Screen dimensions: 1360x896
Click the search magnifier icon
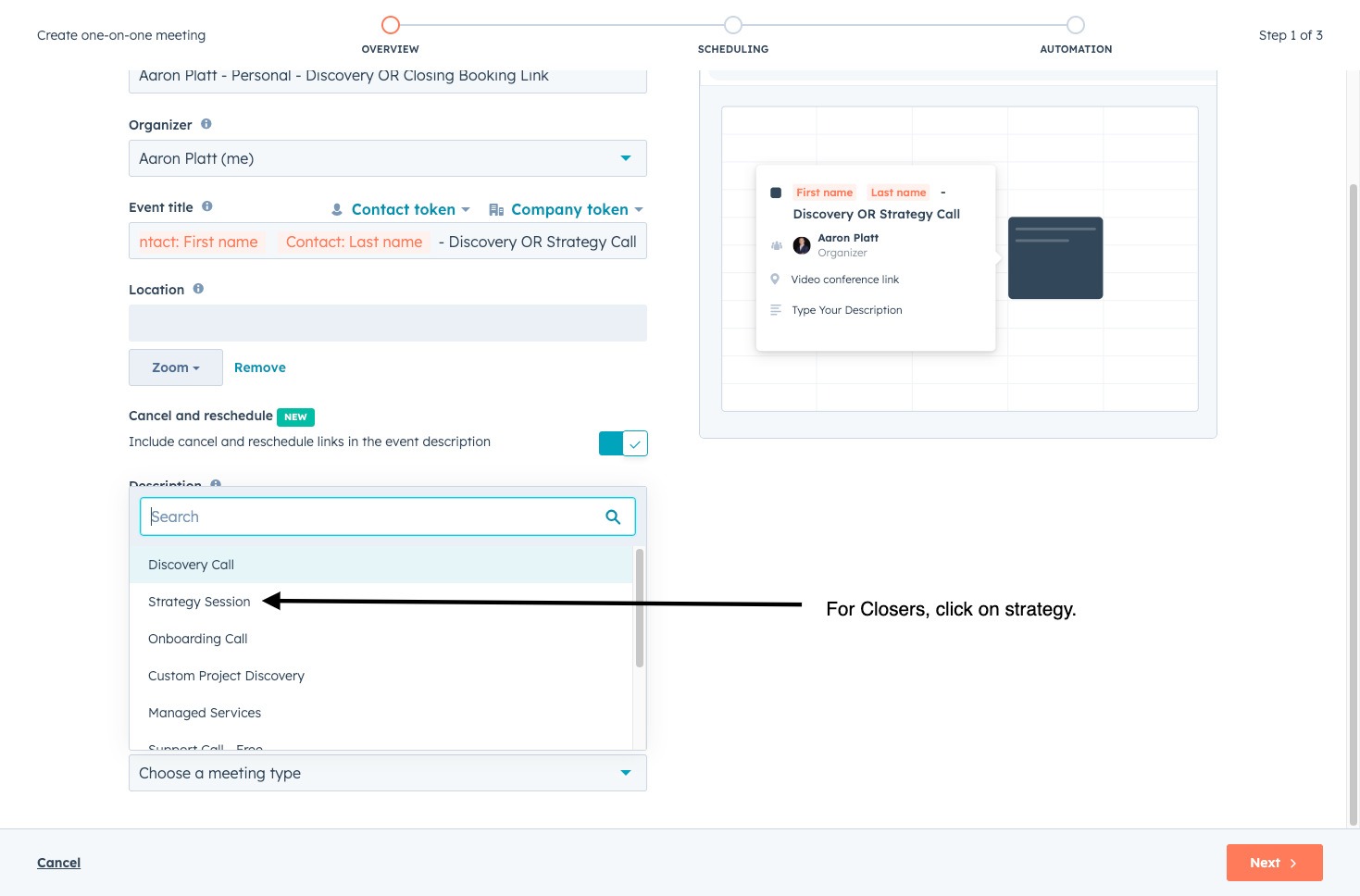coord(613,516)
